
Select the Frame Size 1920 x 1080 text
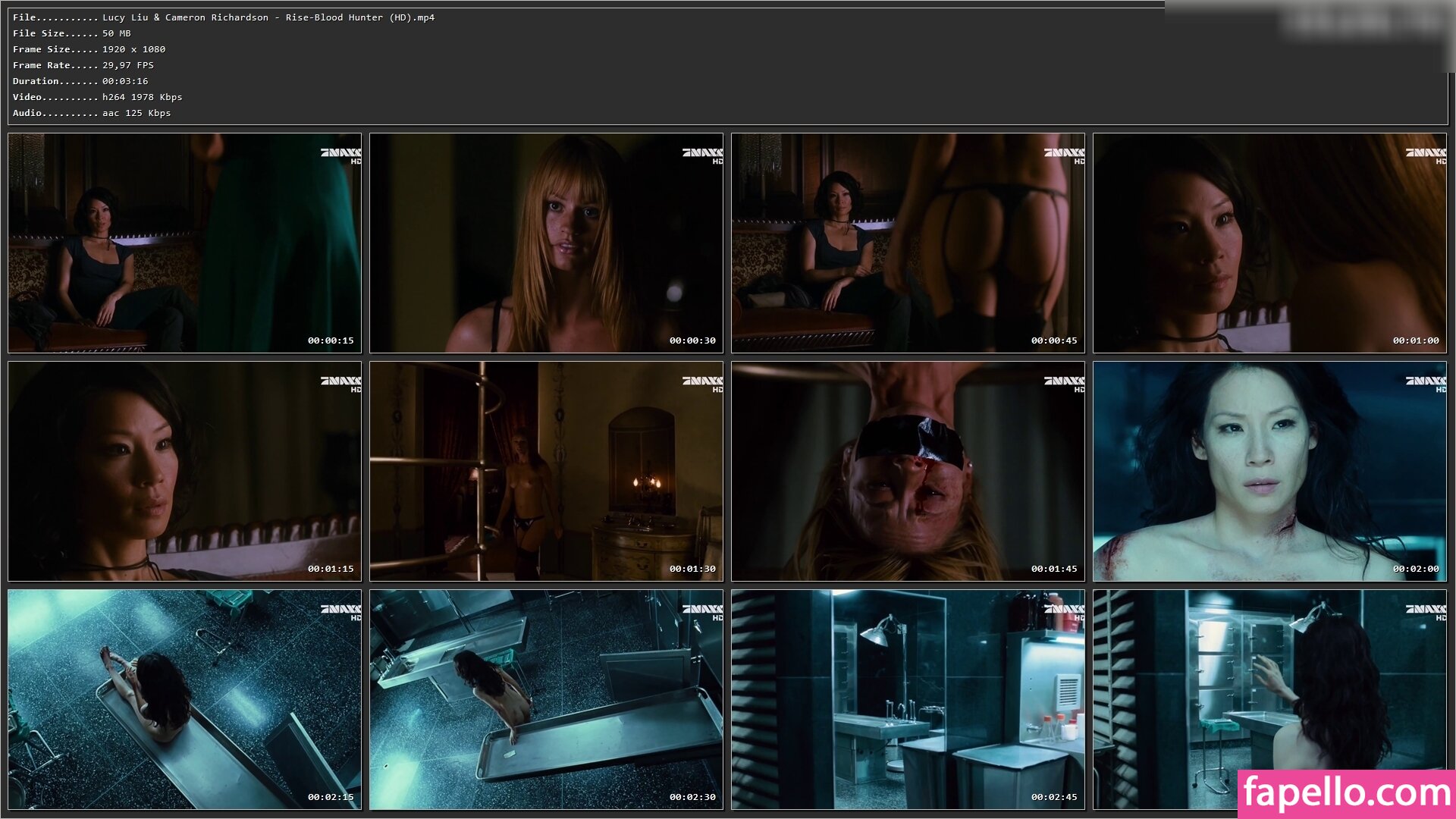89,49
